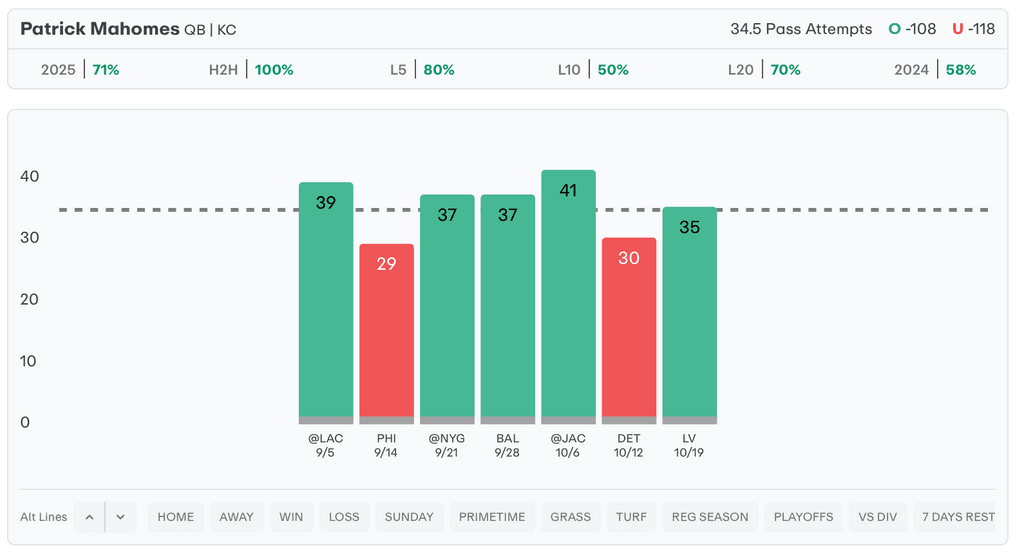
Task: Apply the VS DIV filter
Action: [x=878, y=517]
